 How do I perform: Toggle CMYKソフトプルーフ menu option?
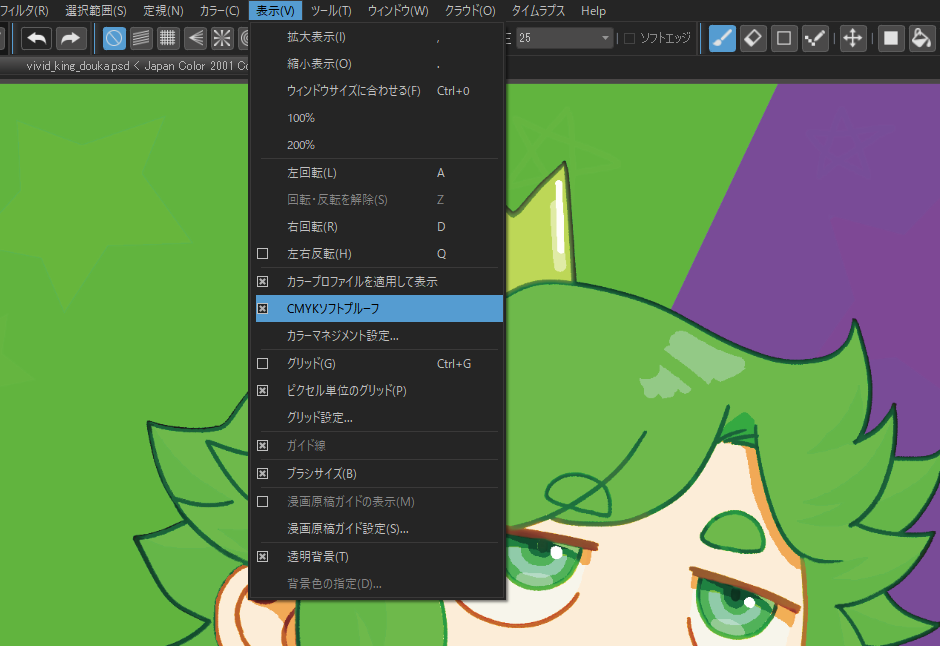pyautogui.click(x=333, y=308)
